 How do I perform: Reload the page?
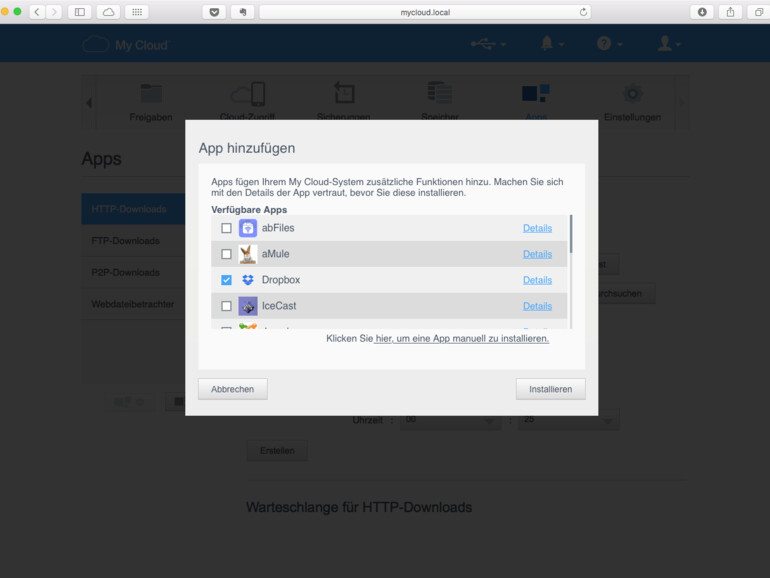coord(583,12)
